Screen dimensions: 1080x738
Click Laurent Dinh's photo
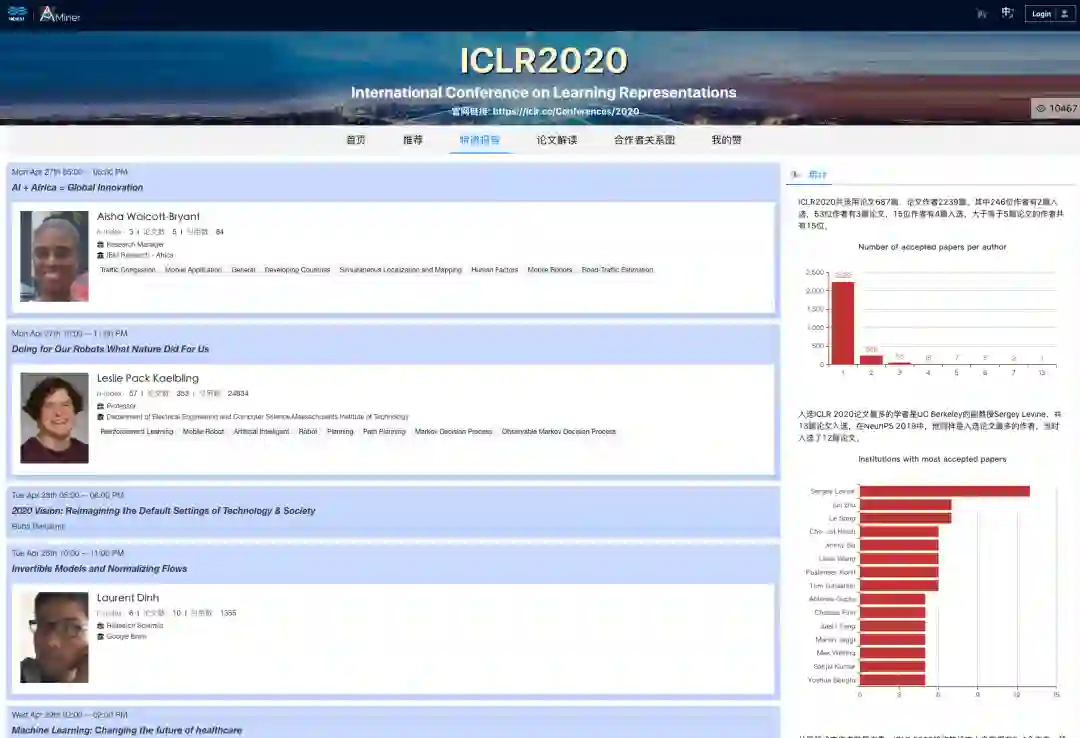coord(54,637)
